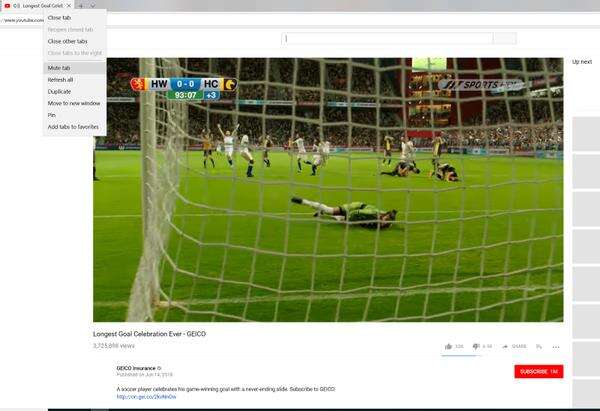Open the tab preview chevron dropdown

point(92,6)
